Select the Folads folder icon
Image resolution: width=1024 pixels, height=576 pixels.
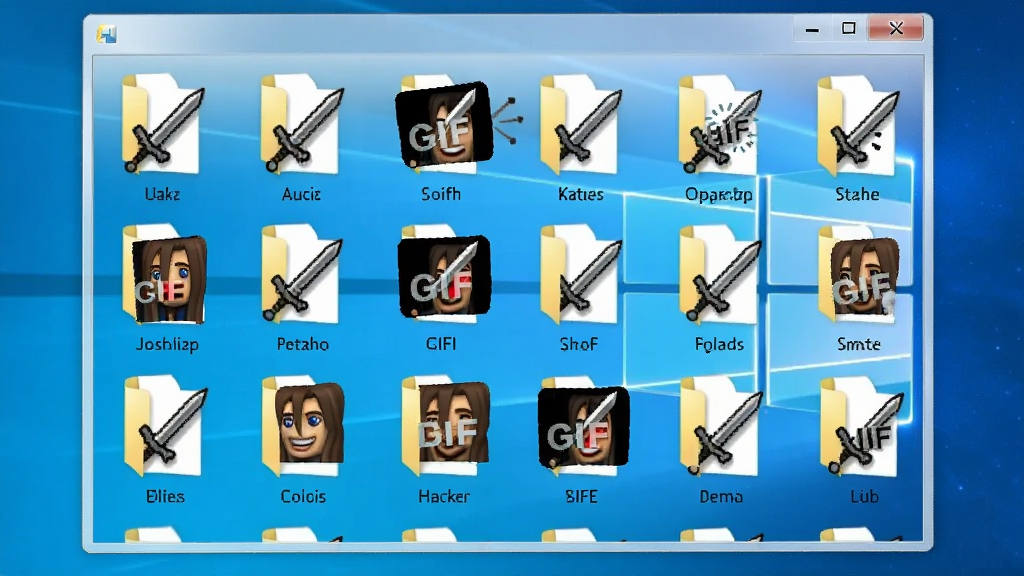(720, 274)
